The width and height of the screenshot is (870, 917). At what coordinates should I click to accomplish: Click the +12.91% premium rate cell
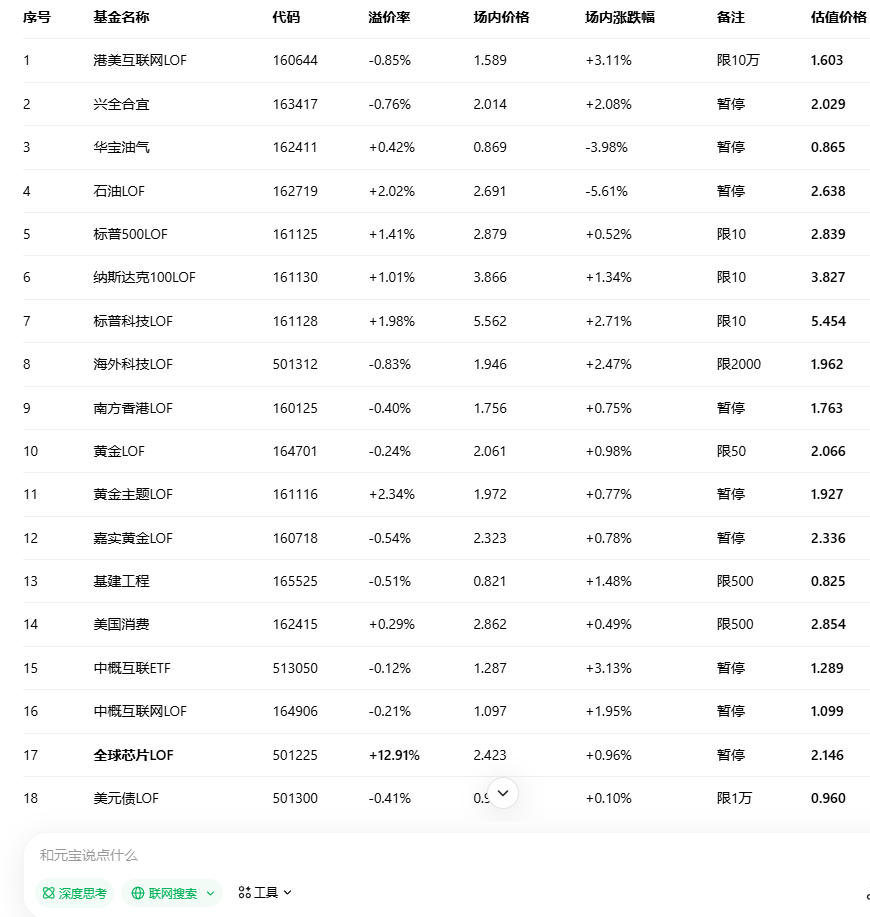pyautogui.click(x=394, y=755)
